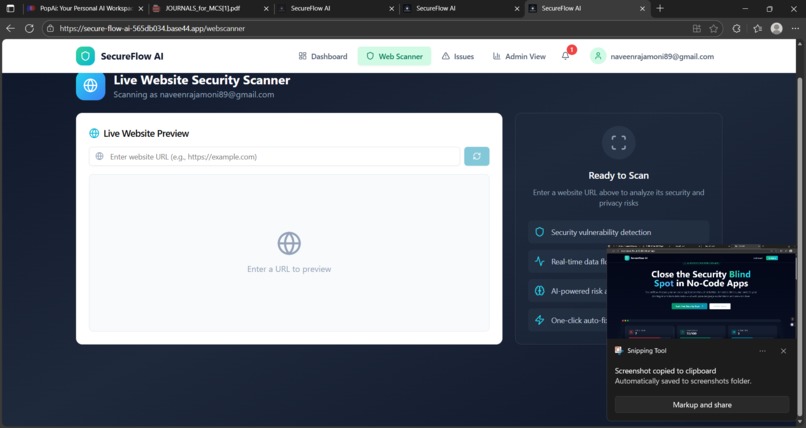Add page to favorites star

(x=713, y=29)
